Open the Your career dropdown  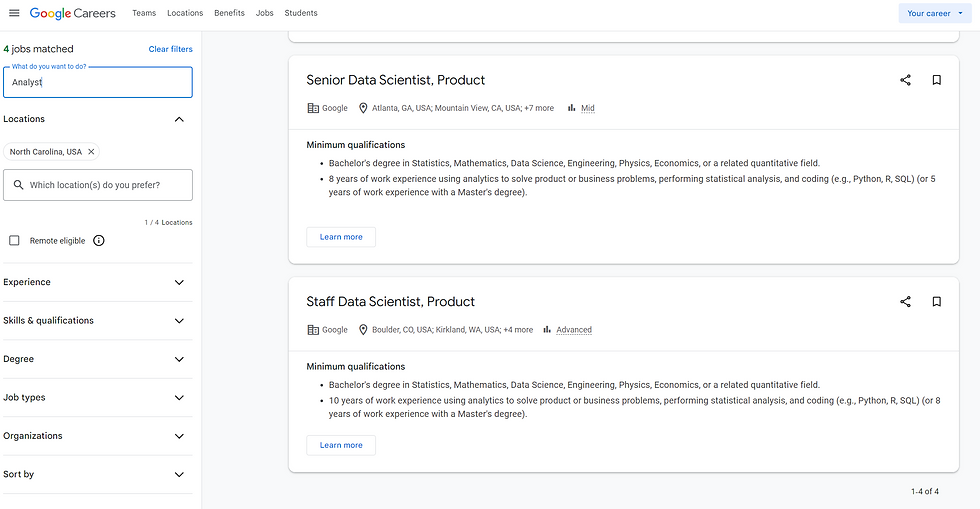[934, 13]
